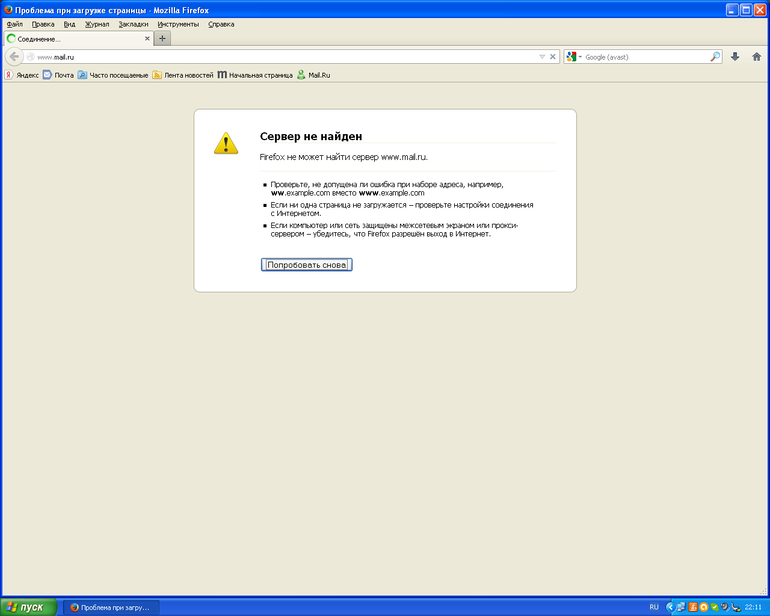Screen dimensions: 770x616
Task: Open the avast orange tray icon
Action: tap(704, 607)
